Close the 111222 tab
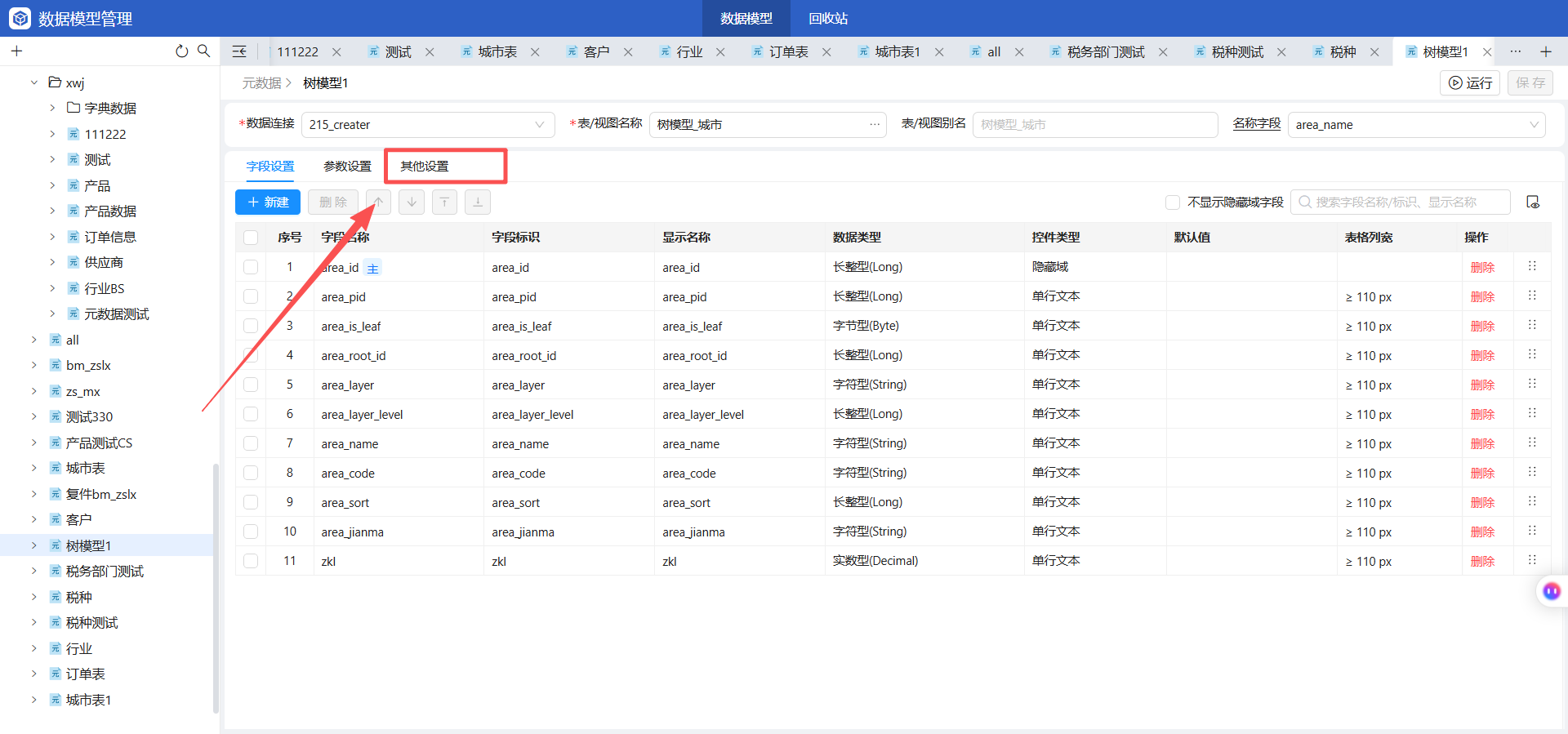The width and height of the screenshot is (1568, 734). pyautogui.click(x=336, y=51)
